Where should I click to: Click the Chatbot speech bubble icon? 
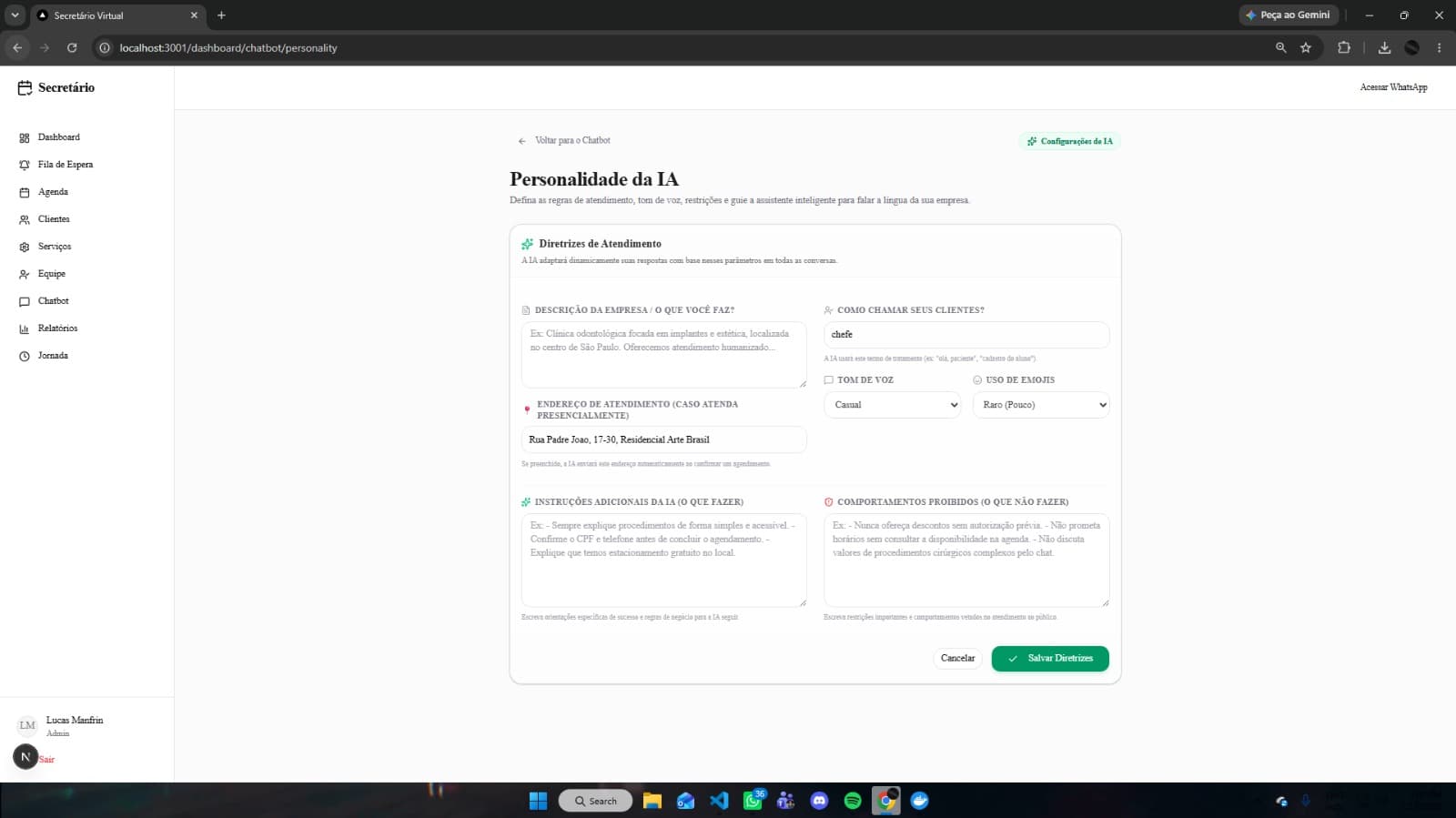click(x=25, y=301)
